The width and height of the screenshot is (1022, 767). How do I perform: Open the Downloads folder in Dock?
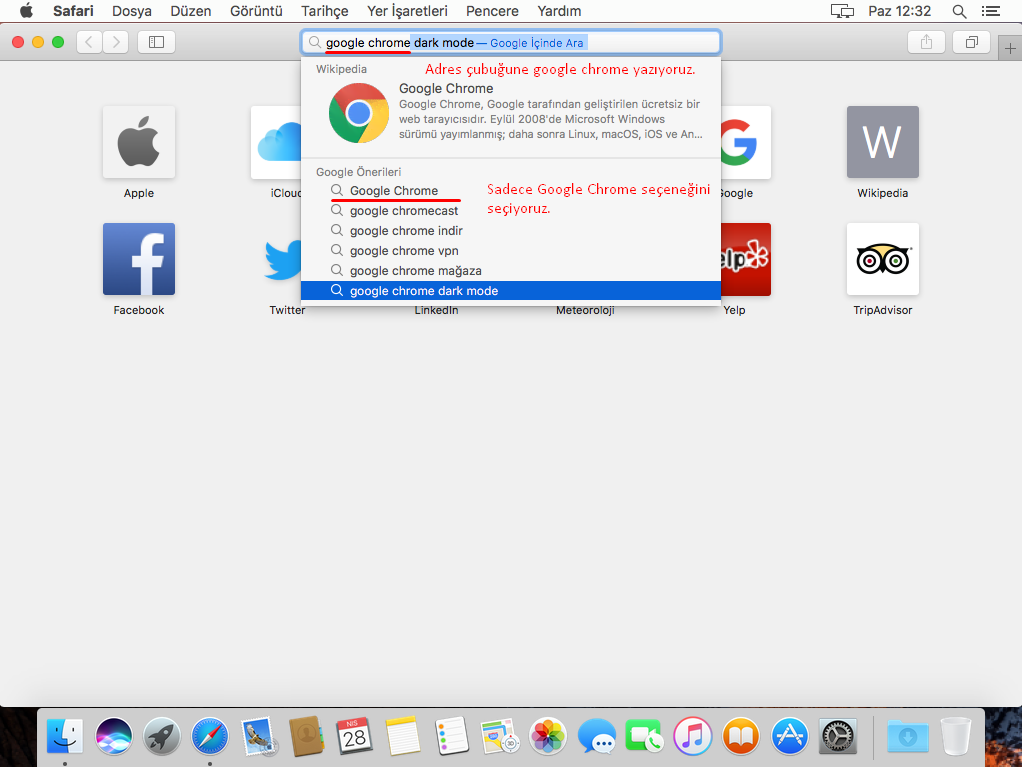pos(907,736)
